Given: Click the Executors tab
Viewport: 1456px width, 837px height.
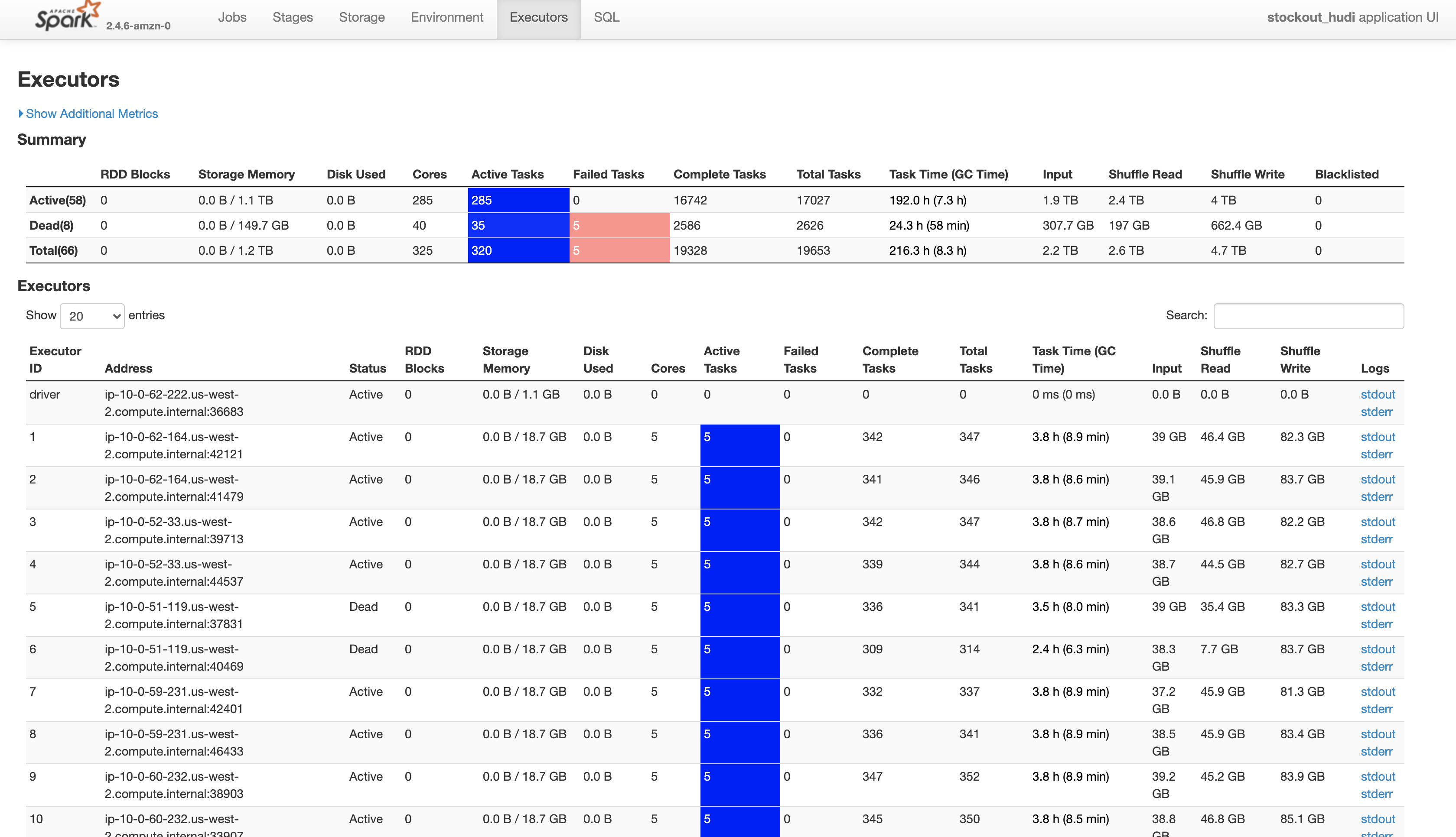Looking at the screenshot, I should [x=538, y=17].
